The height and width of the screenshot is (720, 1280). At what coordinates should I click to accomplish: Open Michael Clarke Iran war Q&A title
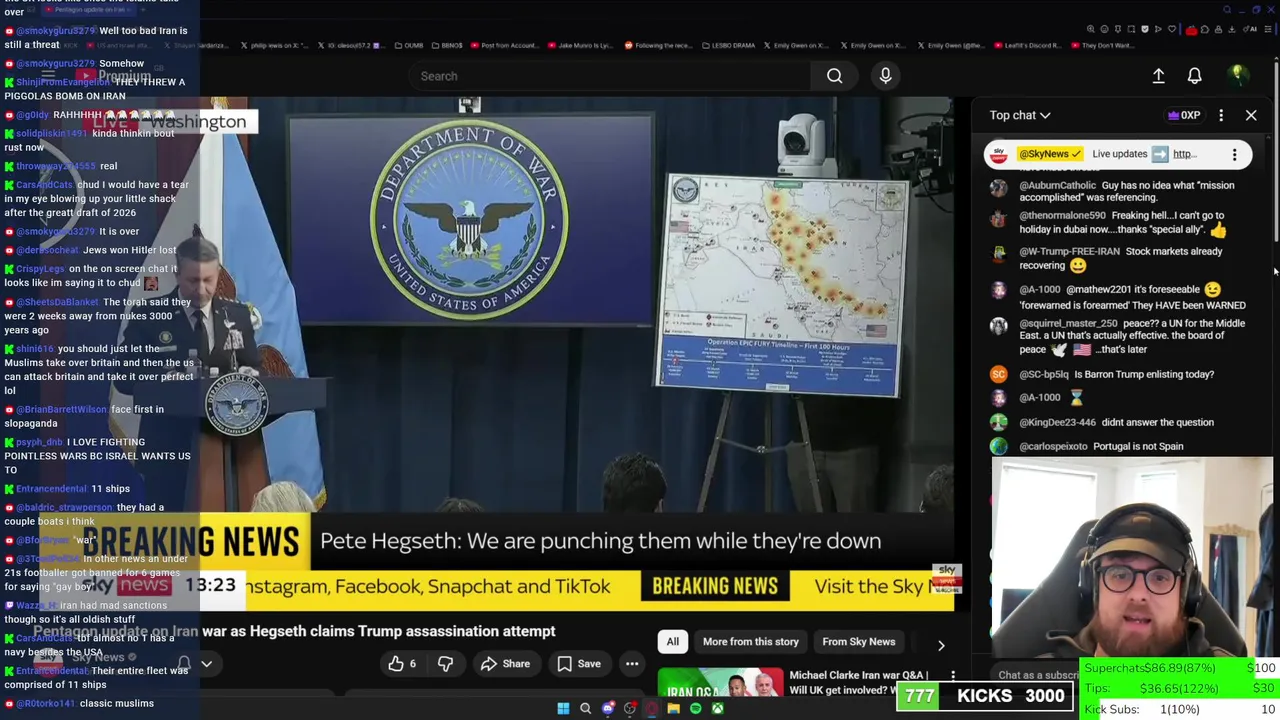pyautogui.click(x=858, y=683)
